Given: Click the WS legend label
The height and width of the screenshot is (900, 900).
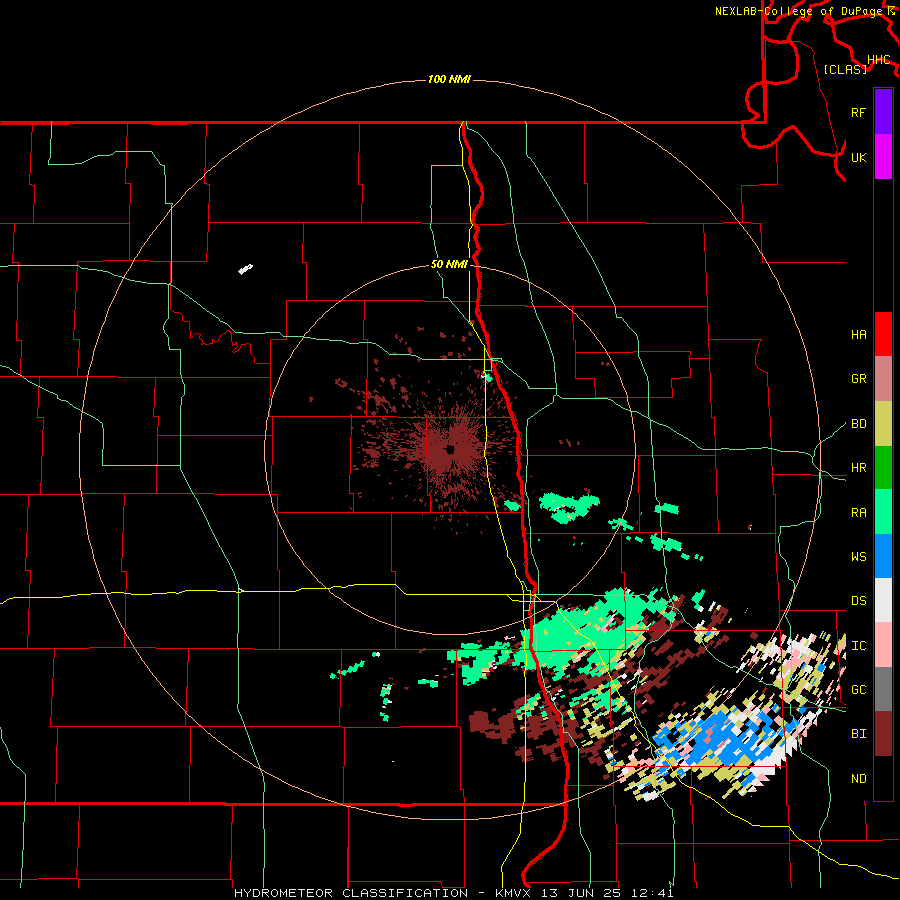Looking at the screenshot, I should coord(858,557).
